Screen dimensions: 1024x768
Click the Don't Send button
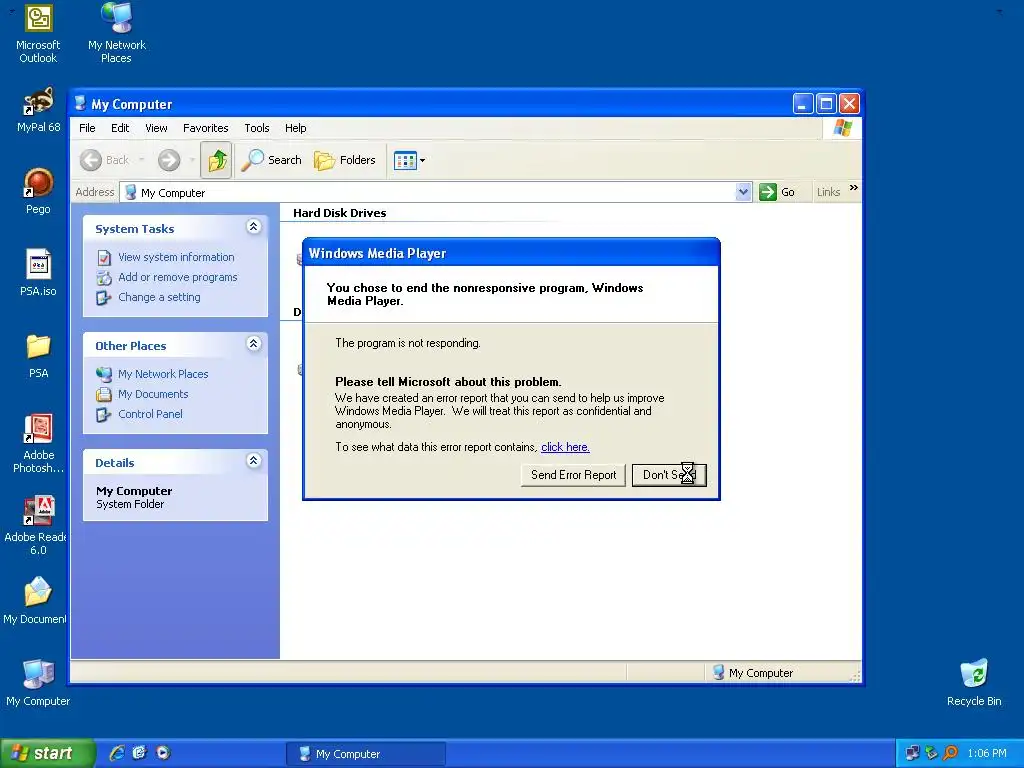pos(669,475)
